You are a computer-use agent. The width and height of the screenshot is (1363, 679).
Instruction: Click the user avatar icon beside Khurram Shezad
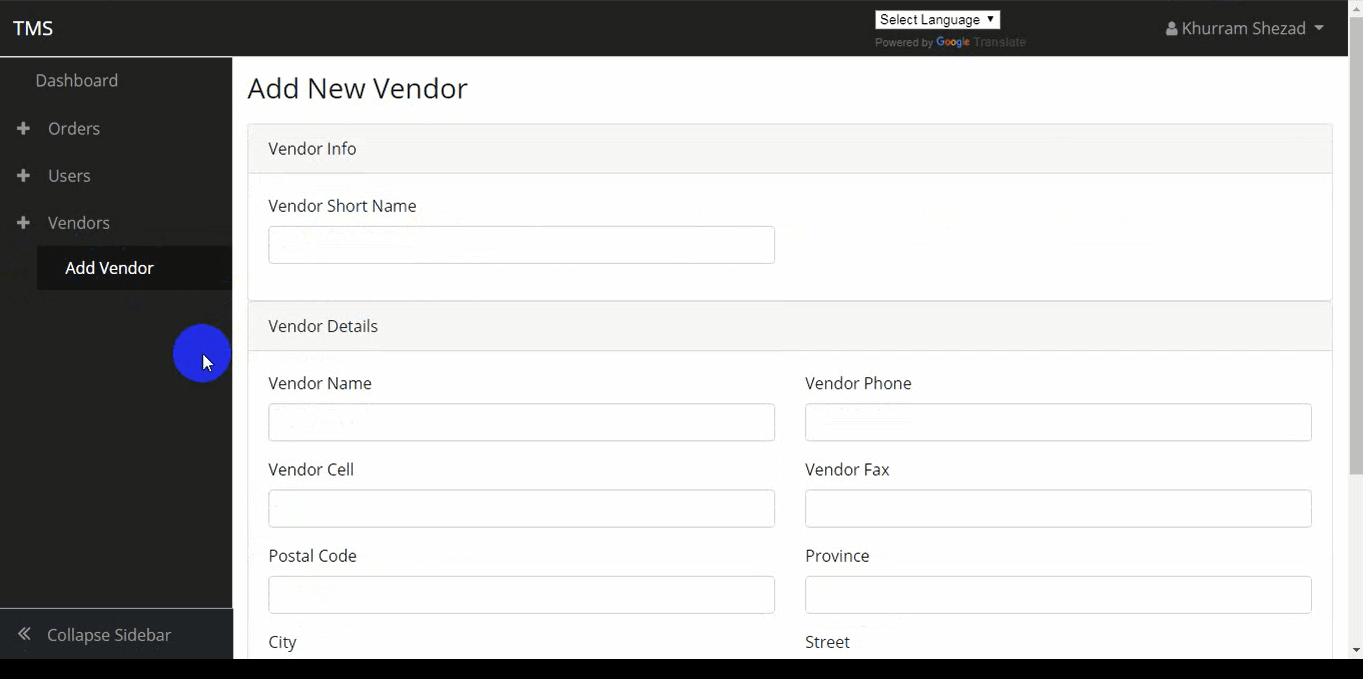(x=1171, y=29)
